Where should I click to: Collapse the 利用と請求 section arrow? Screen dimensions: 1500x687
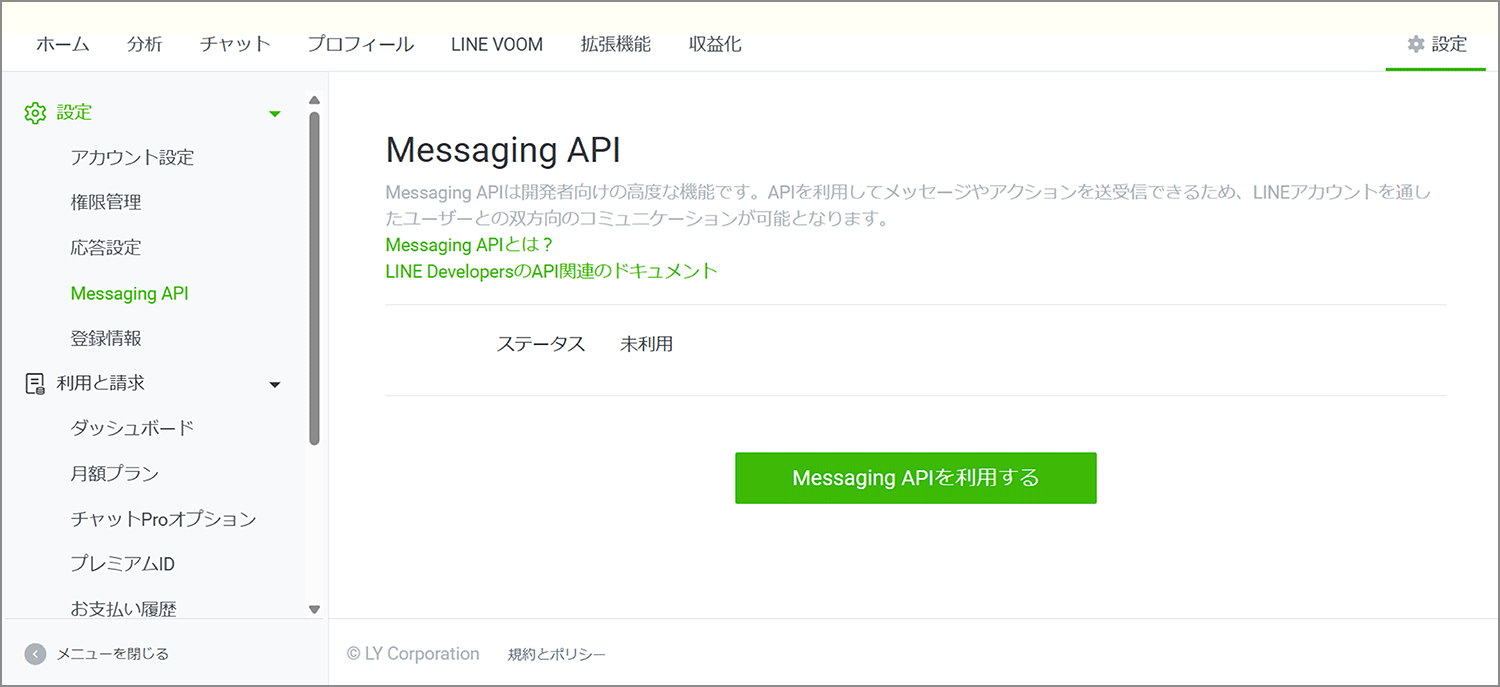(275, 385)
